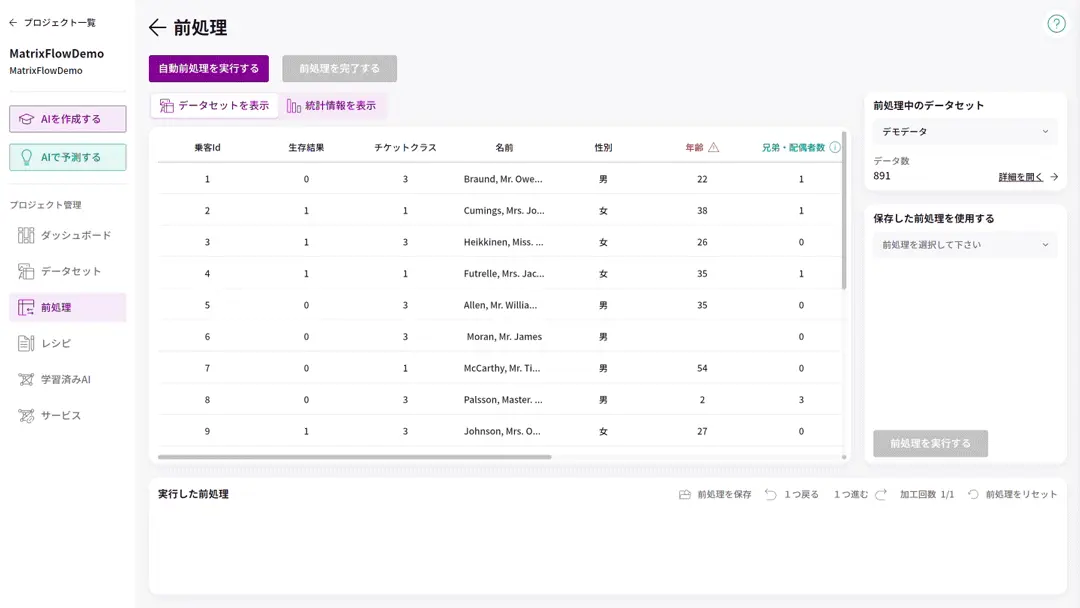Click the back arrow beside 前処理 title
The width and height of the screenshot is (1080, 608).
point(157,28)
